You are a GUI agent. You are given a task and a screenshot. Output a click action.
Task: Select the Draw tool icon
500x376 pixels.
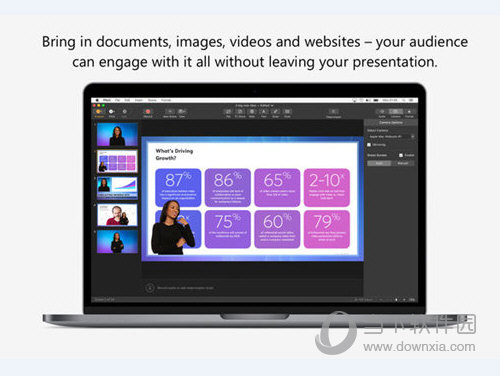pos(276,112)
